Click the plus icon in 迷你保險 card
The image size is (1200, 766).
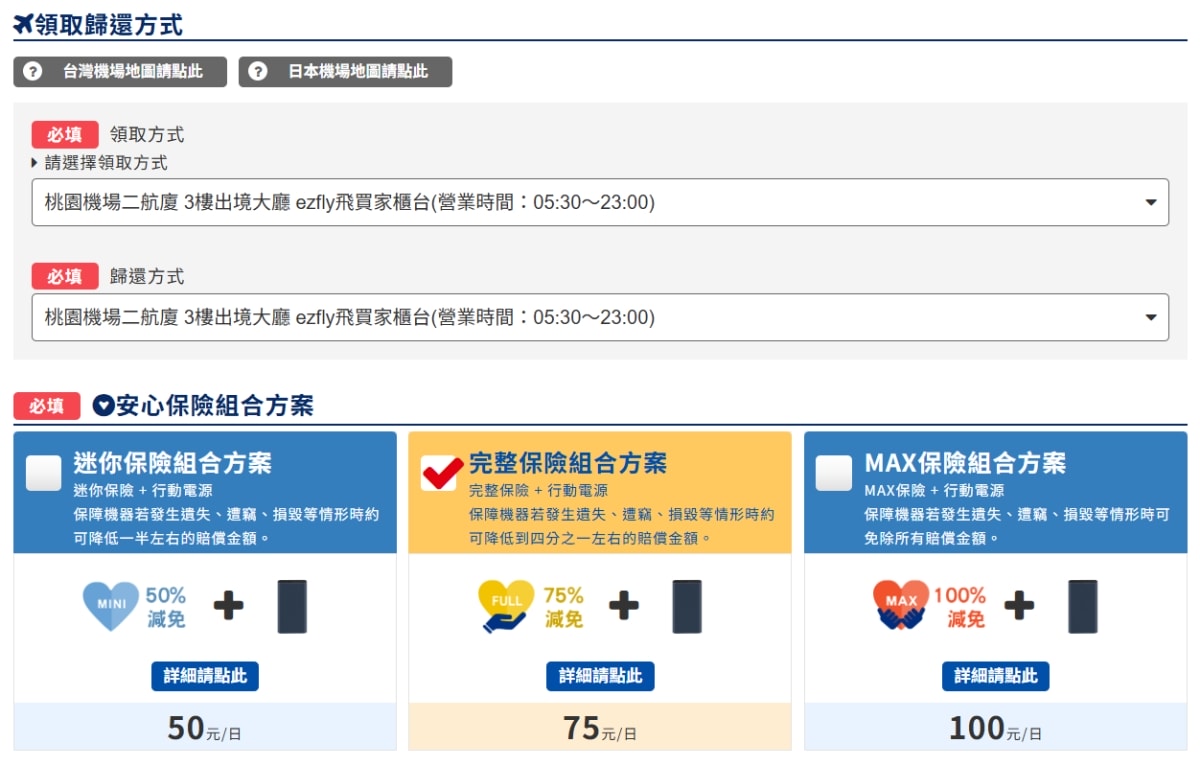coord(229,605)
